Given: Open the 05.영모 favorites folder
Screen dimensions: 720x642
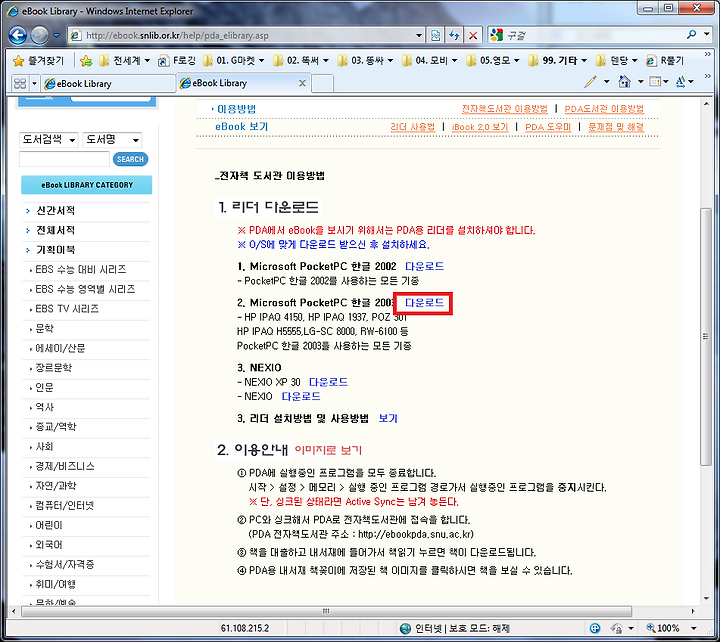Looking at the screenshot, I should [x=492, y=61].
